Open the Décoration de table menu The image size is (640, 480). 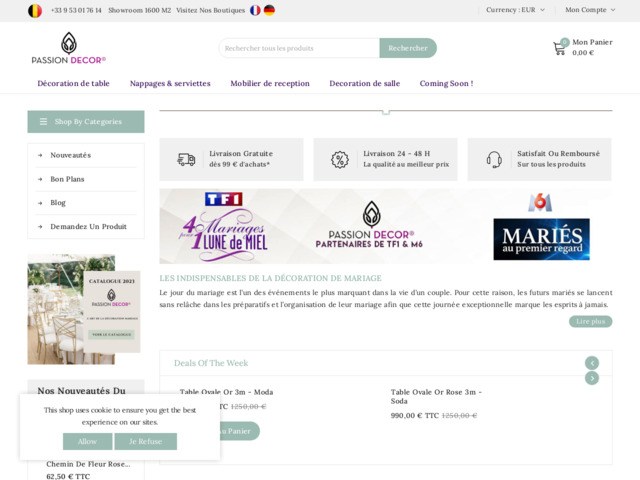pos(74,84)
